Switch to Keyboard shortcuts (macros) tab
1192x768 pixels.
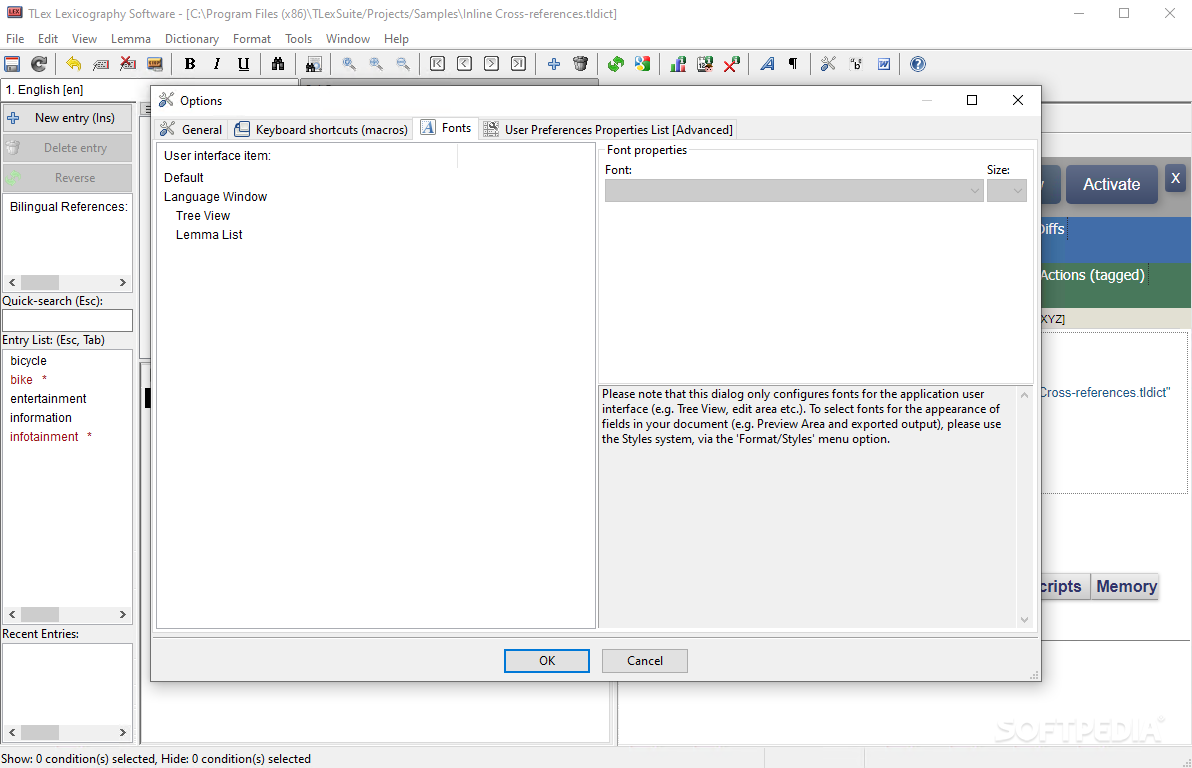[321, 129]
